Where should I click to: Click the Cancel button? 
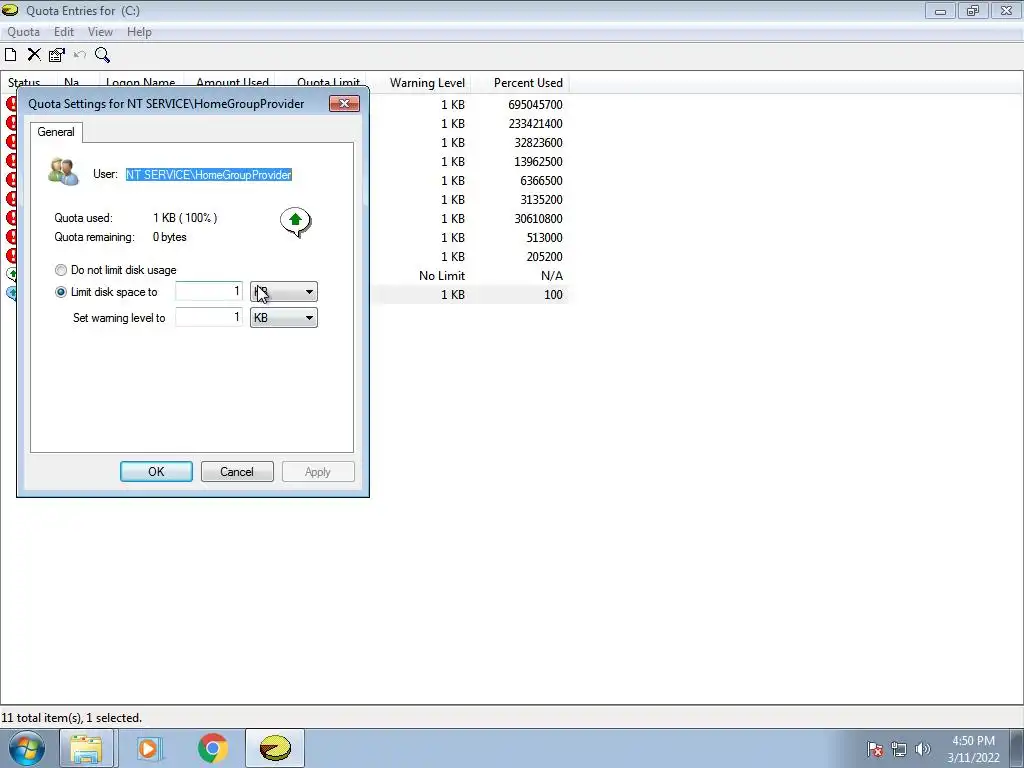coord(237,472)
